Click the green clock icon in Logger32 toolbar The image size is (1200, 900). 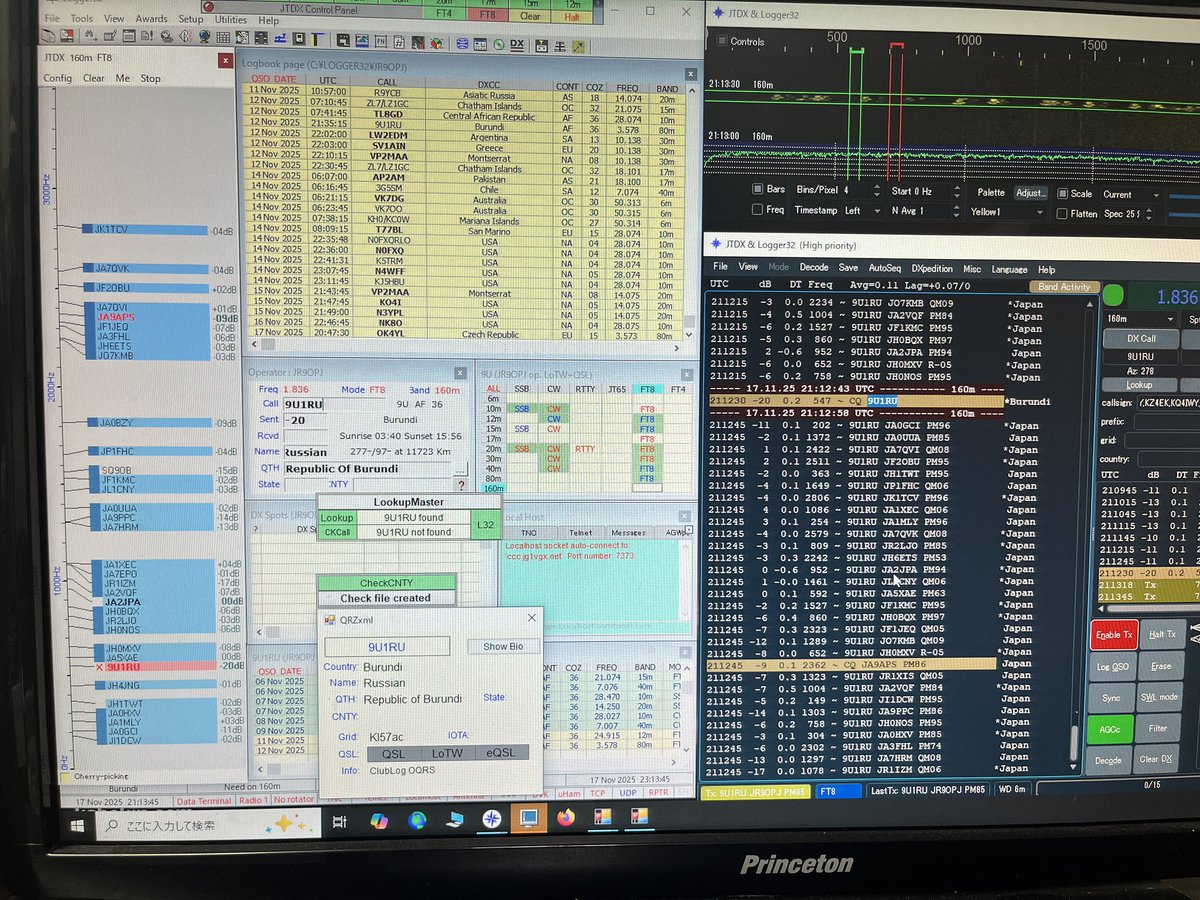tap(499, 44)
